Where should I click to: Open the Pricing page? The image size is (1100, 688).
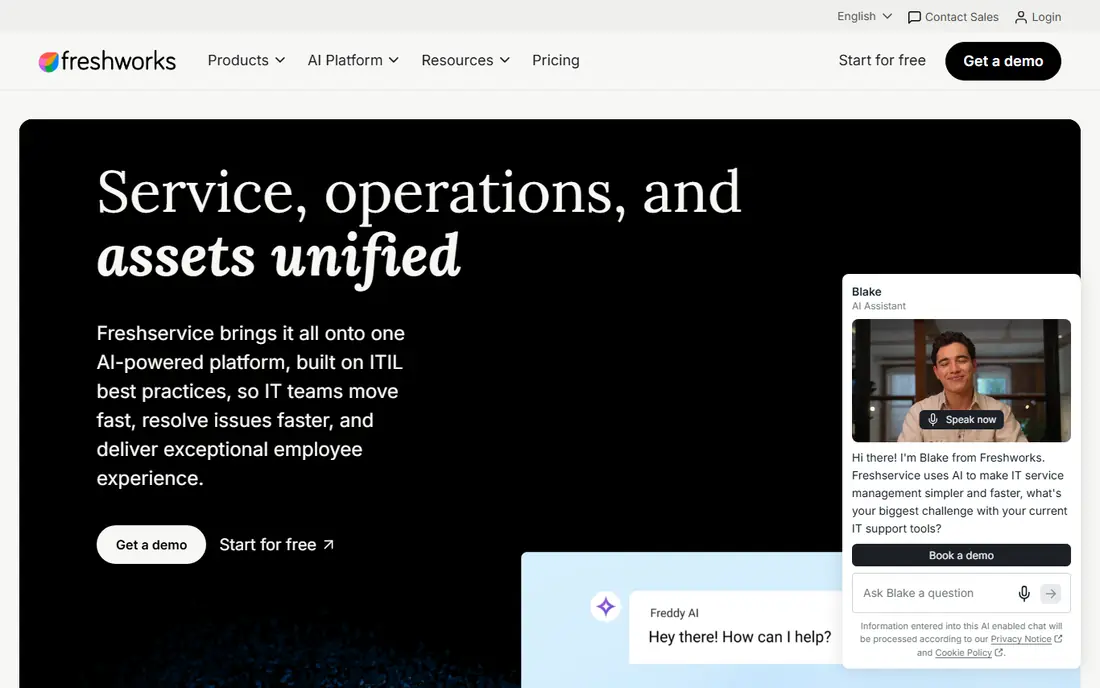pos(556,60)
